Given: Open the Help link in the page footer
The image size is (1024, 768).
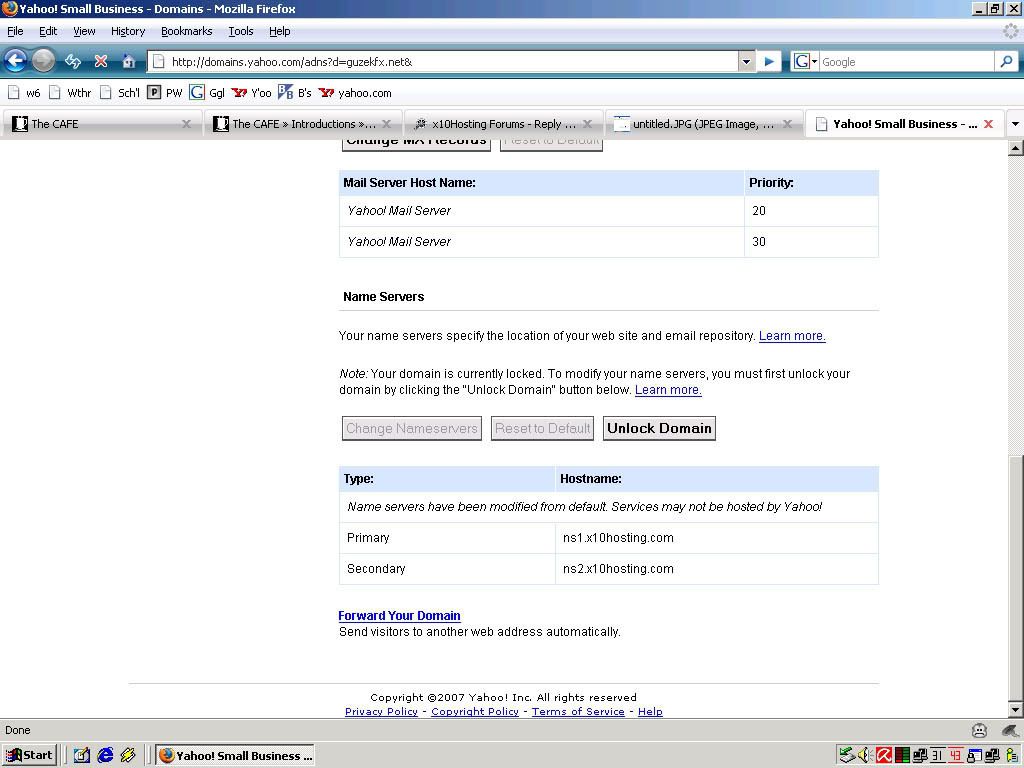Looking at the screenshot, I should coord(650,712).
